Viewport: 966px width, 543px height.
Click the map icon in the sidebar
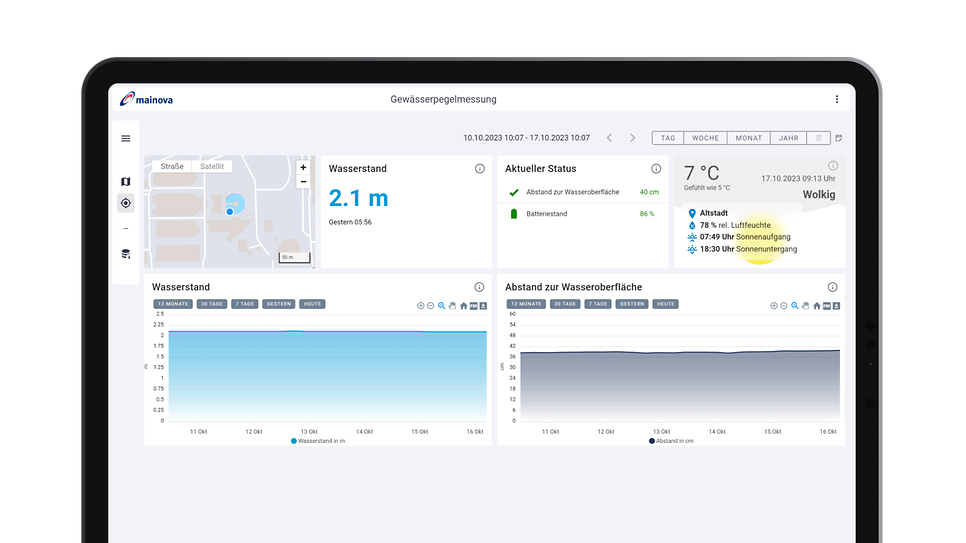tap(125, 182)
